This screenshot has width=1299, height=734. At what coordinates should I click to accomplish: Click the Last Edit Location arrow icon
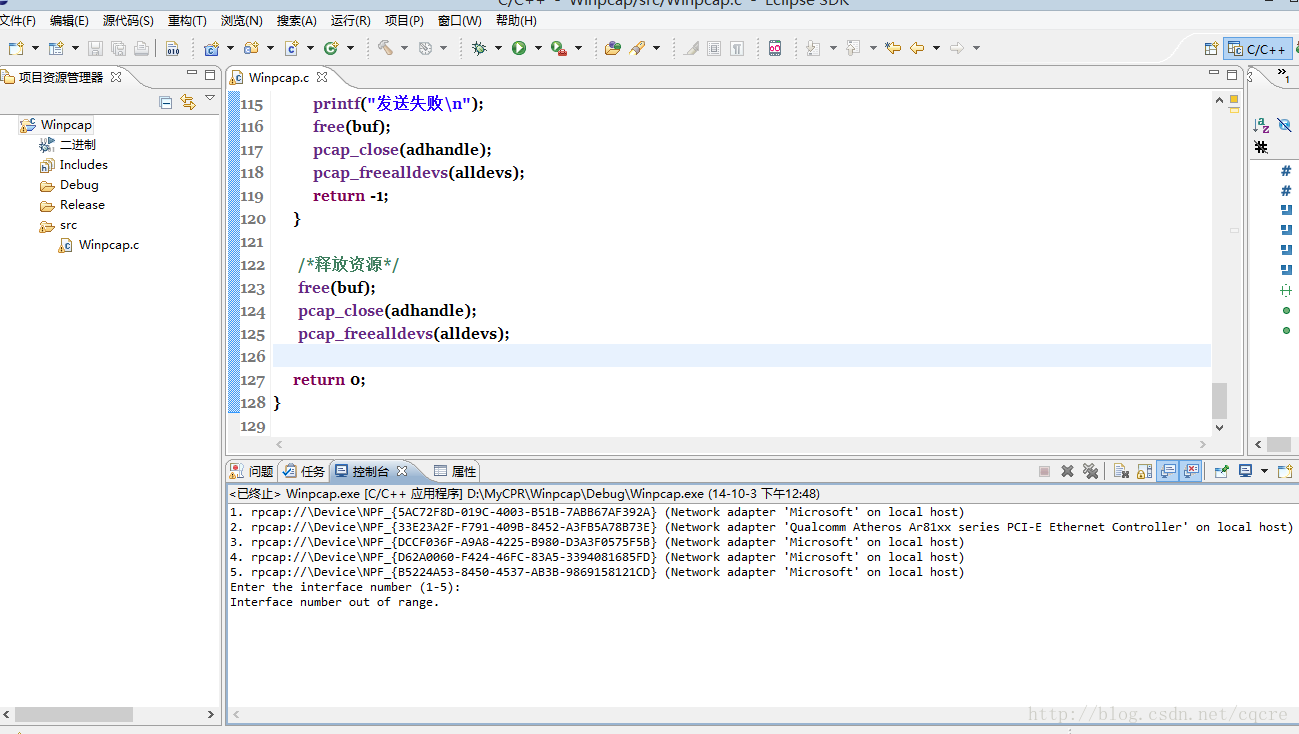(893, 48)
